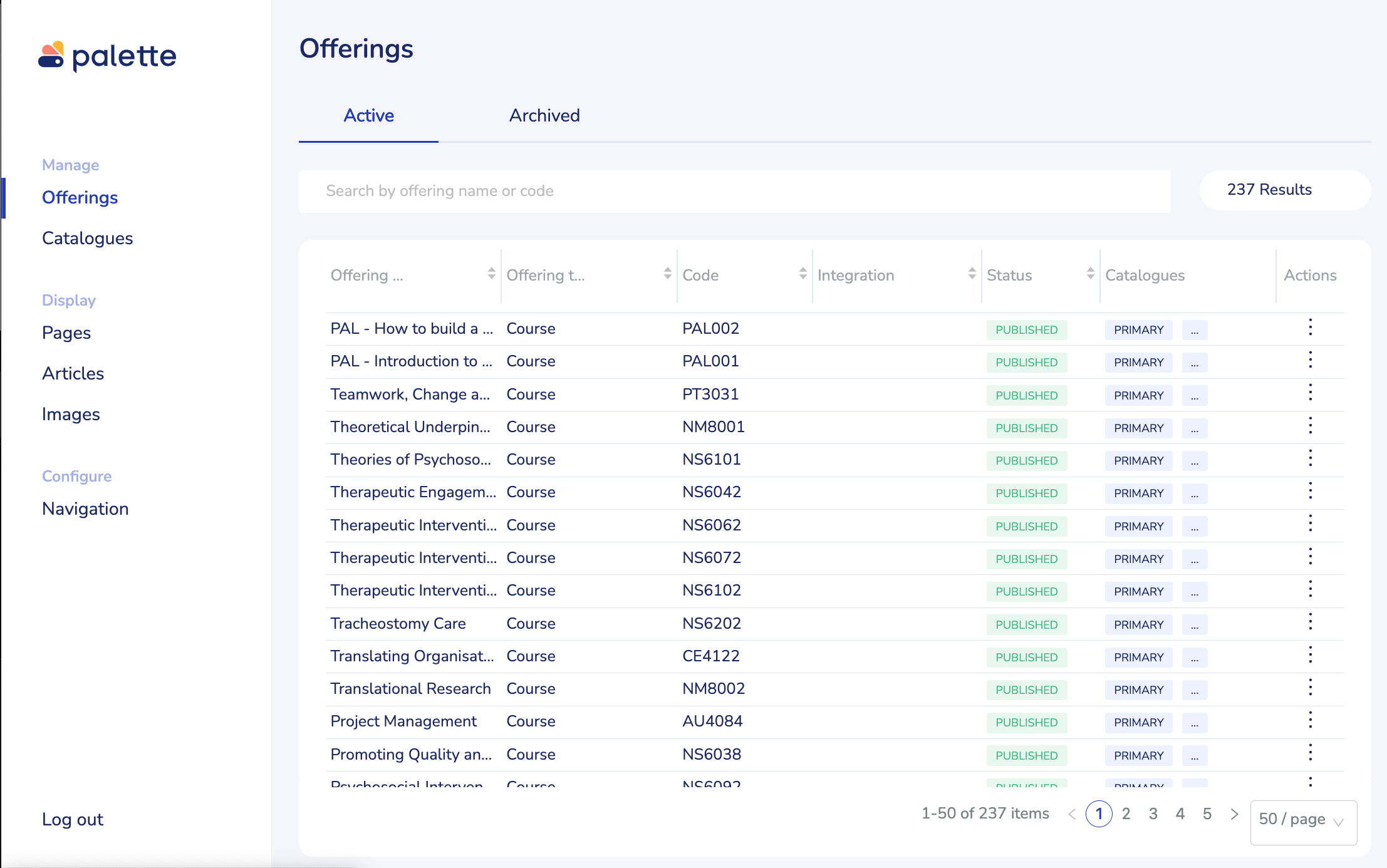This screenshot has height=868, width=1387.
Task: Switch to the Archived tab
Action: (544, 116)
